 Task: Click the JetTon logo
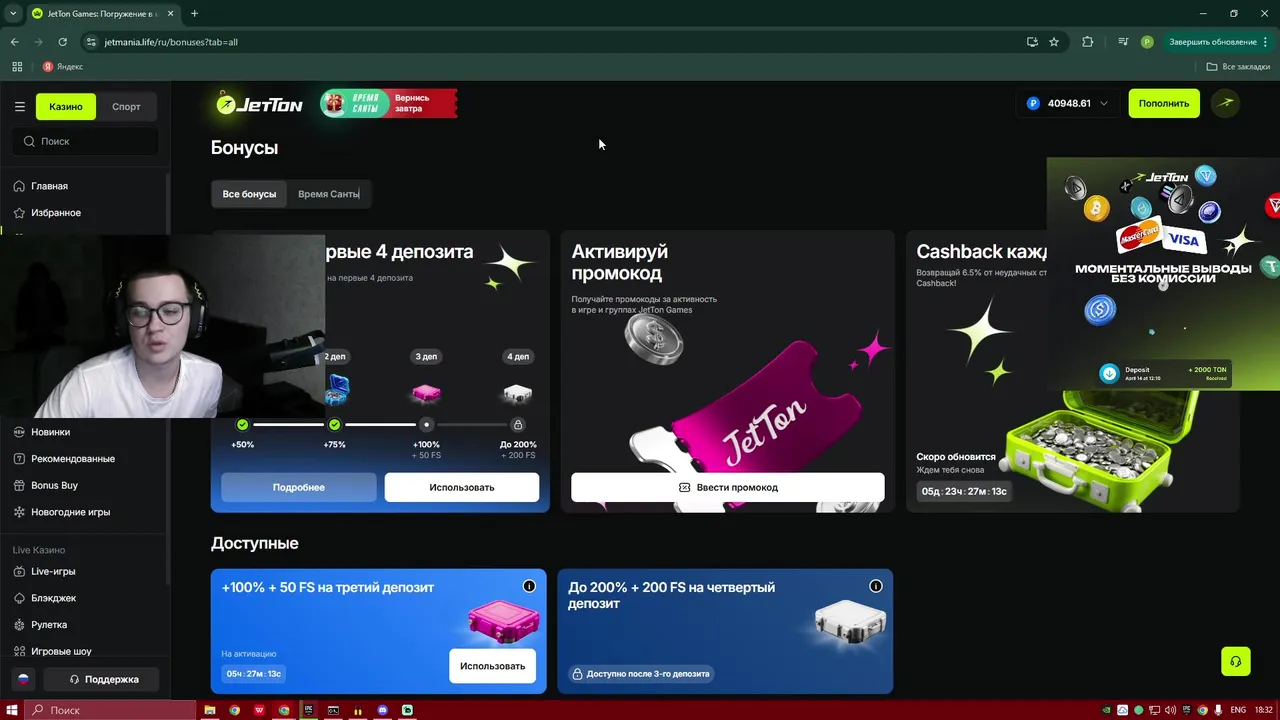point(259,103)
